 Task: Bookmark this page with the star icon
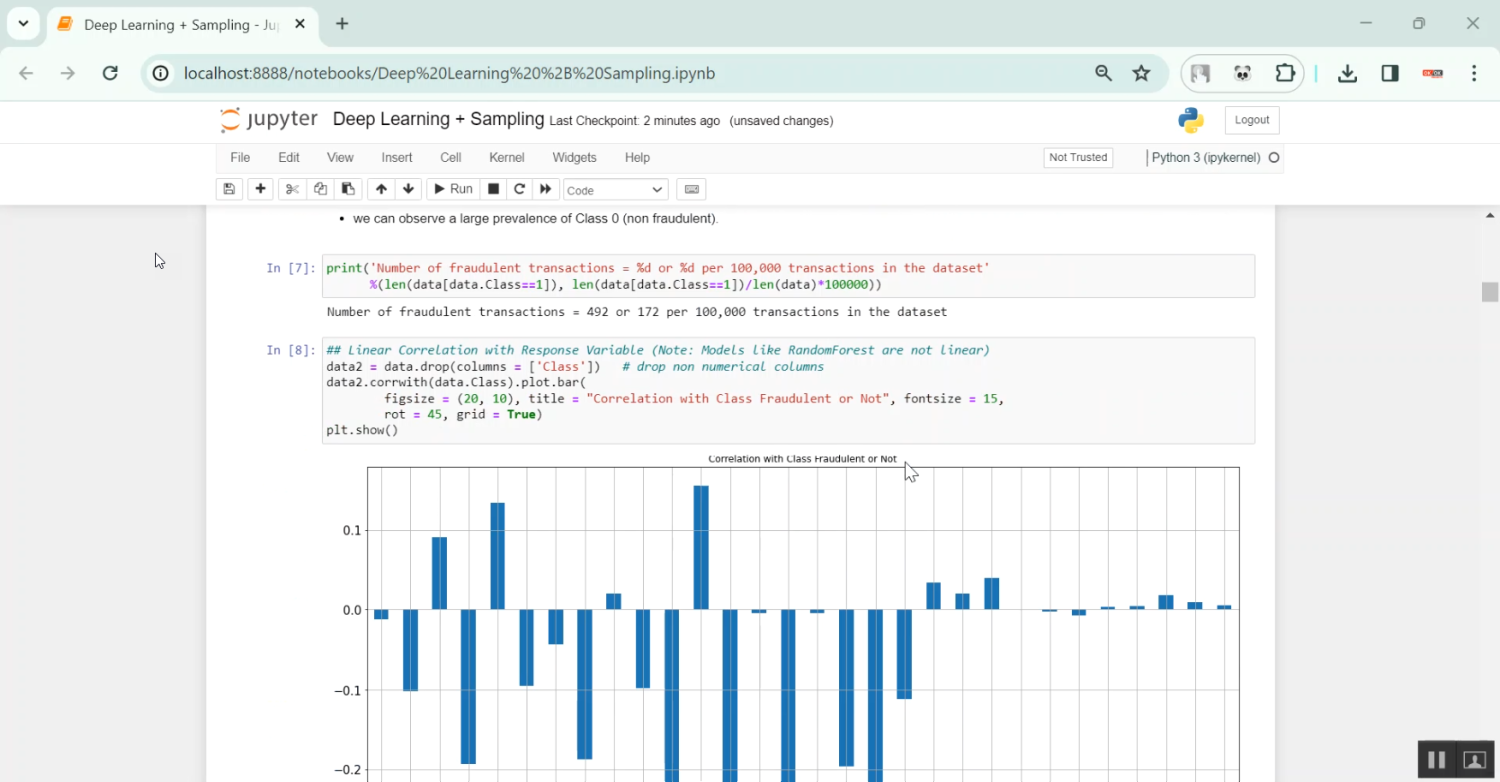tap(1141, 73)
